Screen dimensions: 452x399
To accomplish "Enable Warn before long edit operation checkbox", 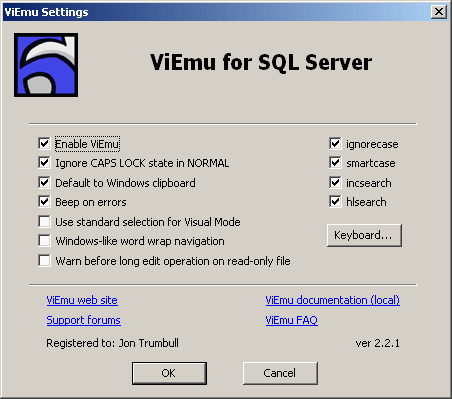I will coord(44,261).
